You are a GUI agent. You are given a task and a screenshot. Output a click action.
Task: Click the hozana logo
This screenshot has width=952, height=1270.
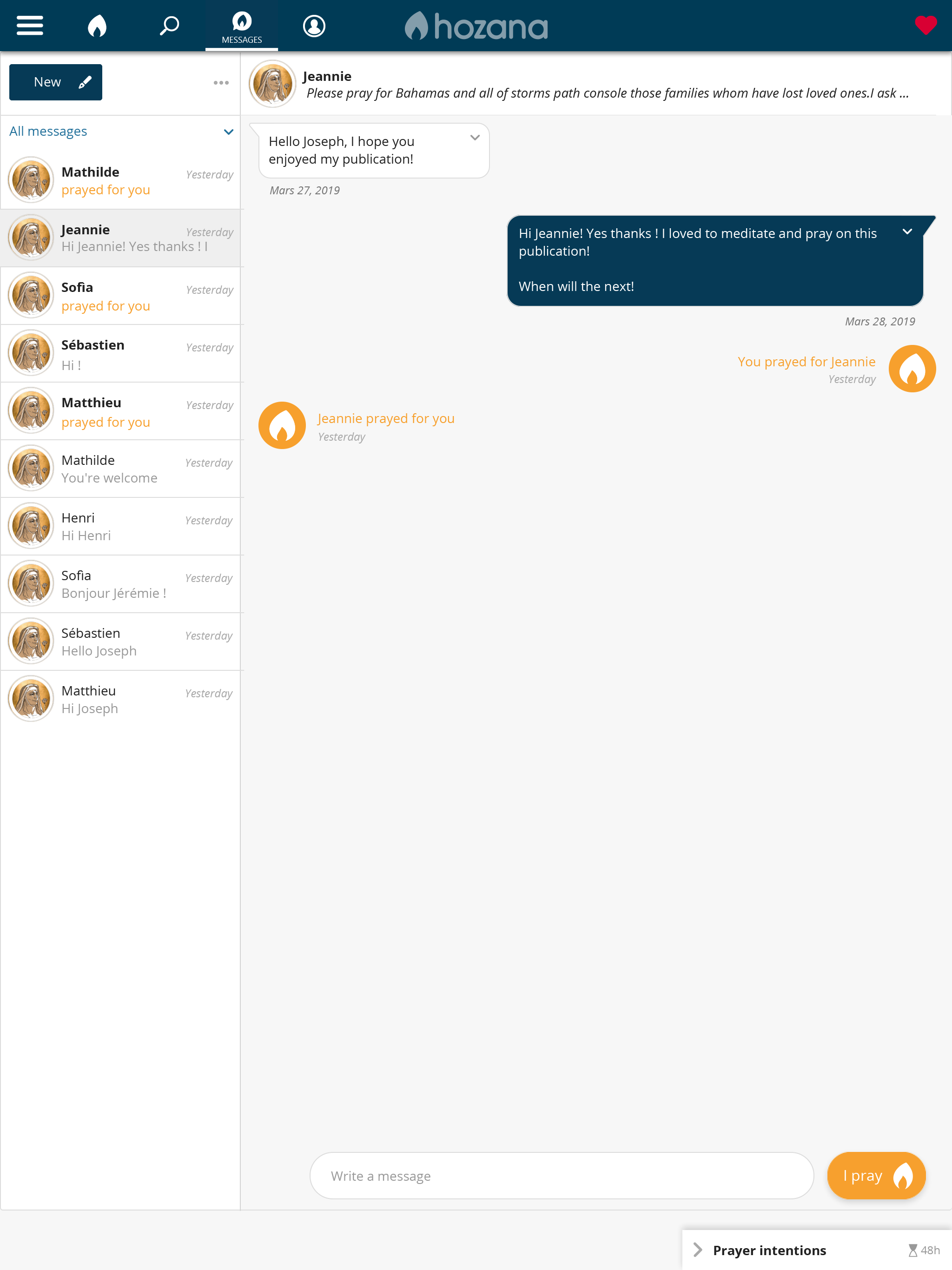coord(476,26)
